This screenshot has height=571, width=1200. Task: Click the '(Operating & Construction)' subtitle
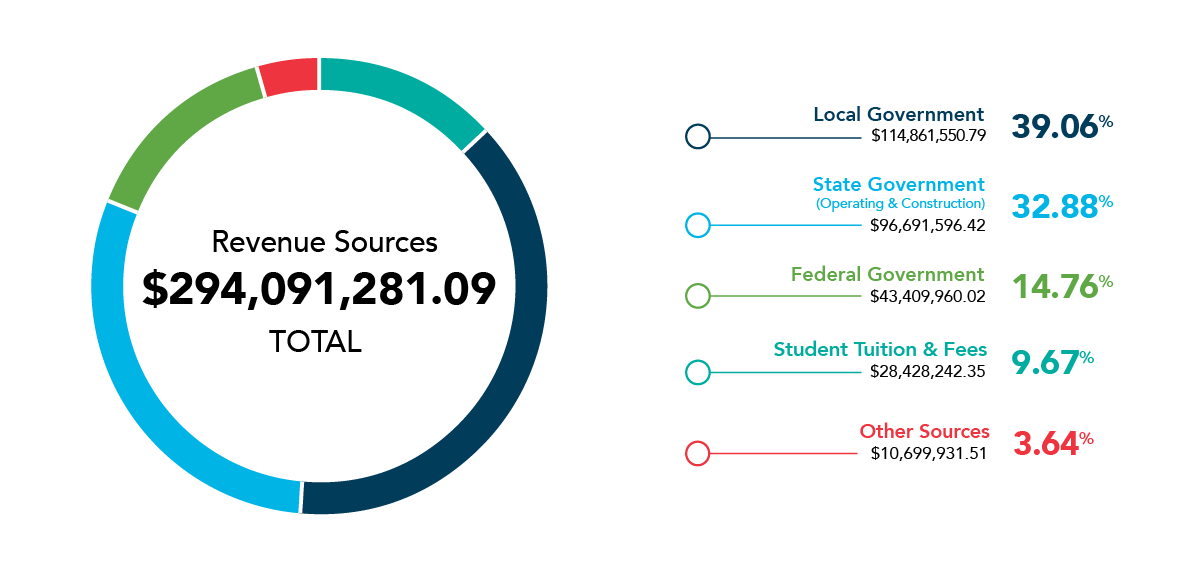pos(901,204)
